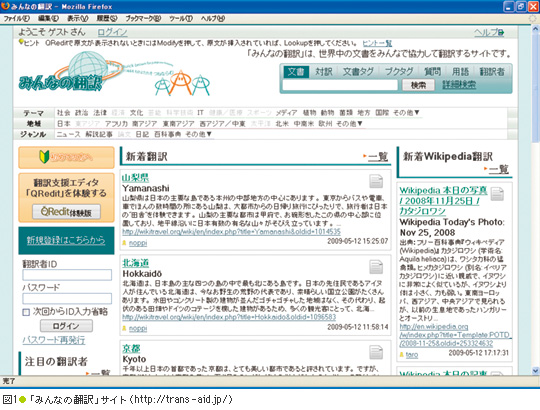The image size is (540, 410).
Task: Open the wikitravel Hokkaido URL link
Action: point(229,317)
